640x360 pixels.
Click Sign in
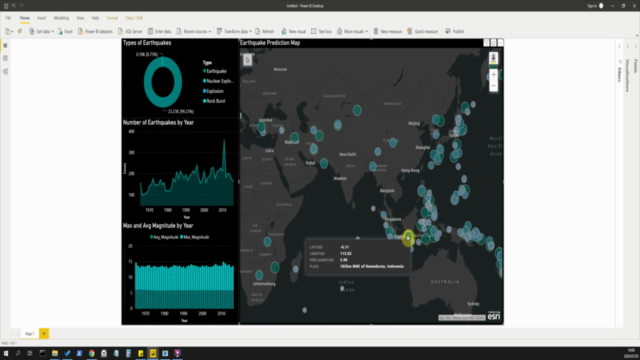[x=595, y=6]
